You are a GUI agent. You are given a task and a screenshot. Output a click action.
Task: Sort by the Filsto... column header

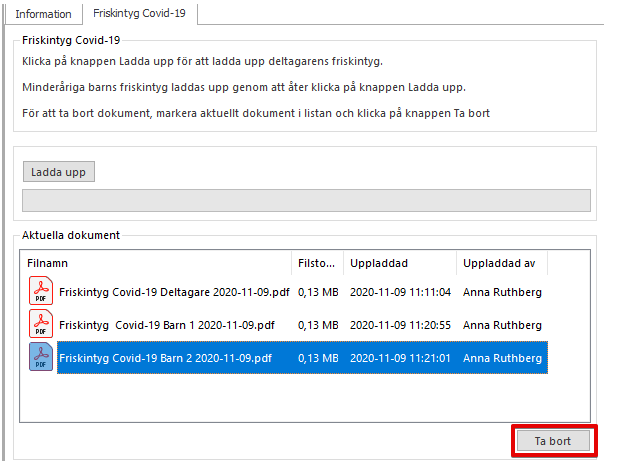[316, 263]
